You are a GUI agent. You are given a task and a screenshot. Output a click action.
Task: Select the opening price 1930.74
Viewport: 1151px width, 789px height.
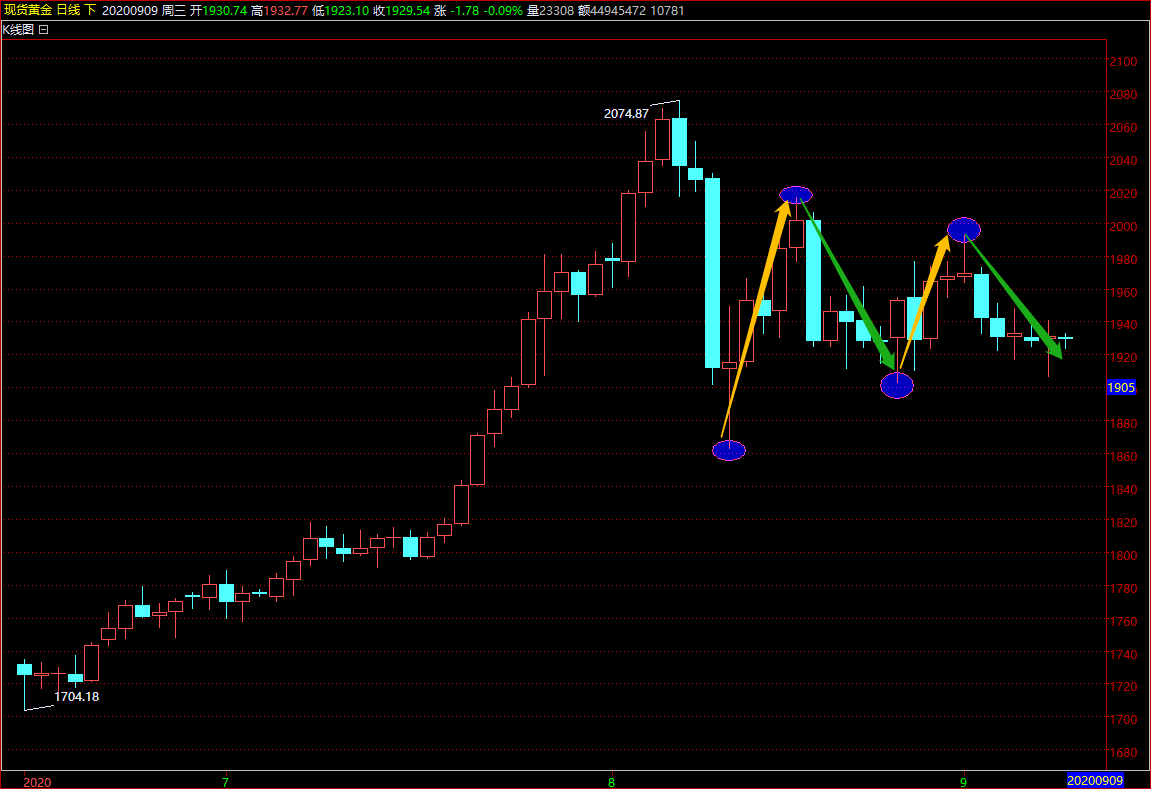click(225, 11)
